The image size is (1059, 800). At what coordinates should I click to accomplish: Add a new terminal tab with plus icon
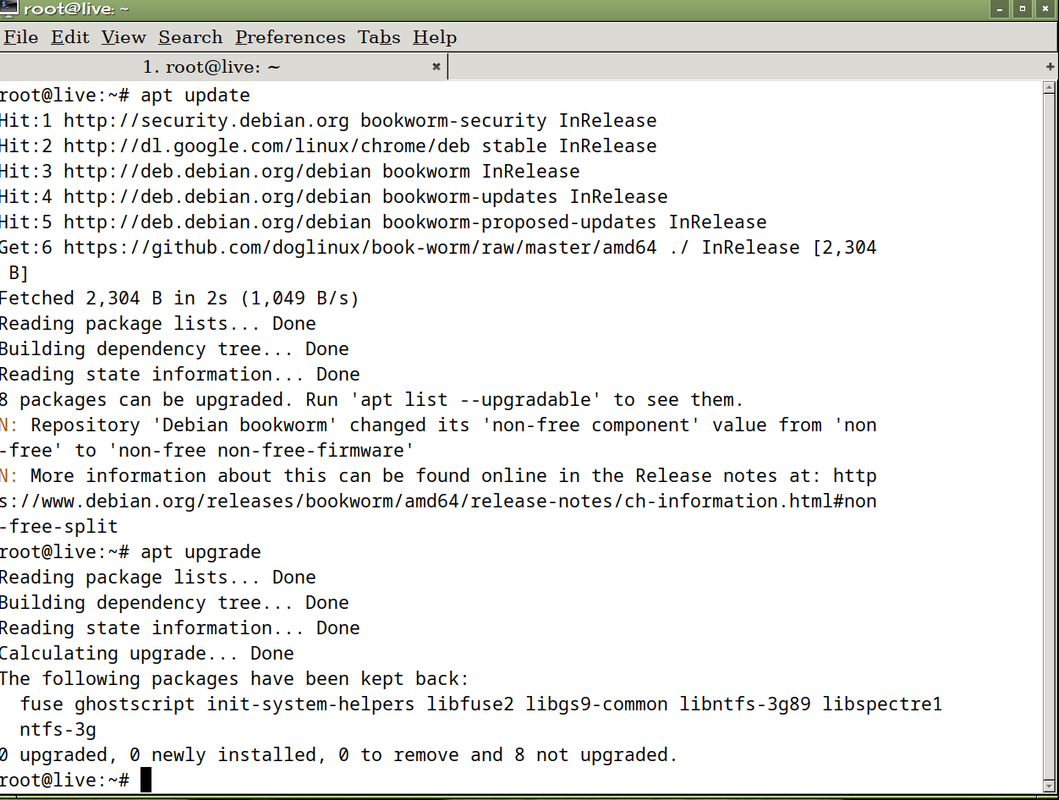[x=1050, y=66]
